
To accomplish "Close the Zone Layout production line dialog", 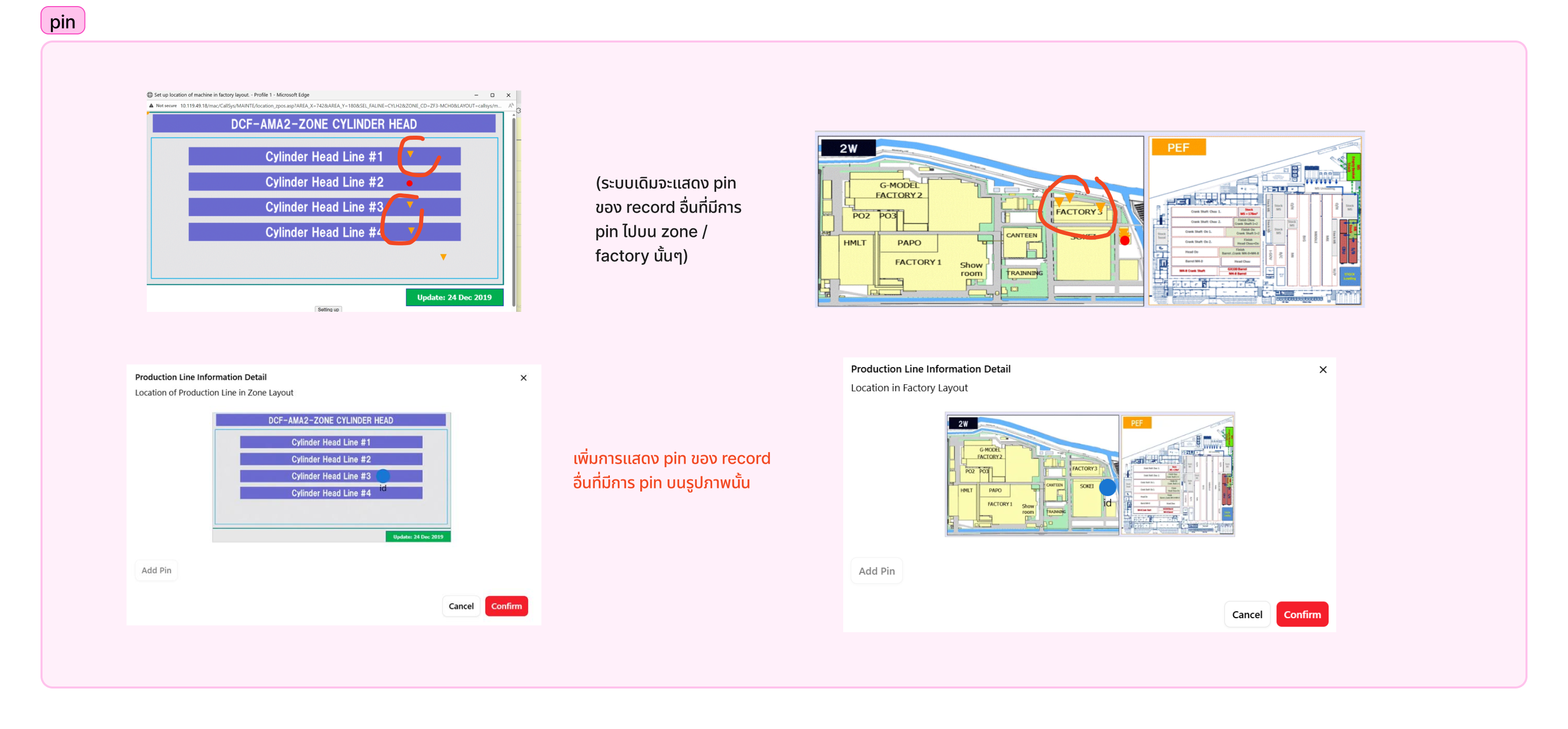I will tap(523, 378).
